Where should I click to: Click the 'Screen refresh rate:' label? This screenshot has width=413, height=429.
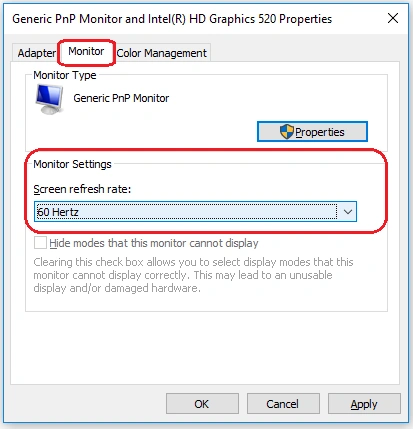(x=82, y=189)
